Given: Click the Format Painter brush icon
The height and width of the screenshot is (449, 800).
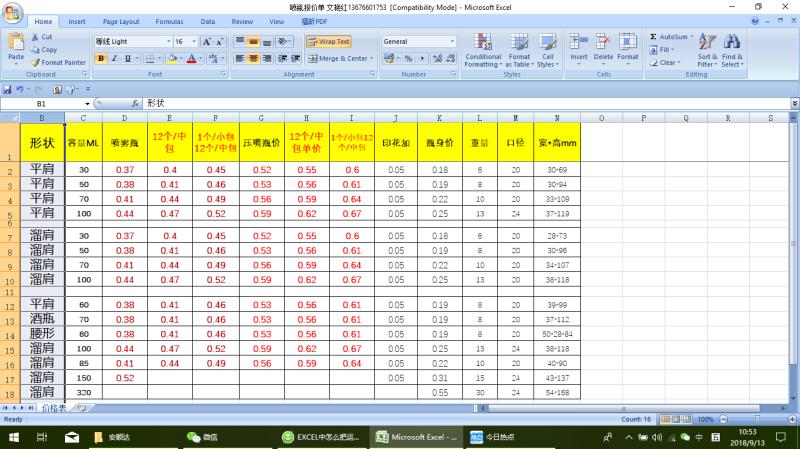Looking at the screenshot, I should 37,62.
